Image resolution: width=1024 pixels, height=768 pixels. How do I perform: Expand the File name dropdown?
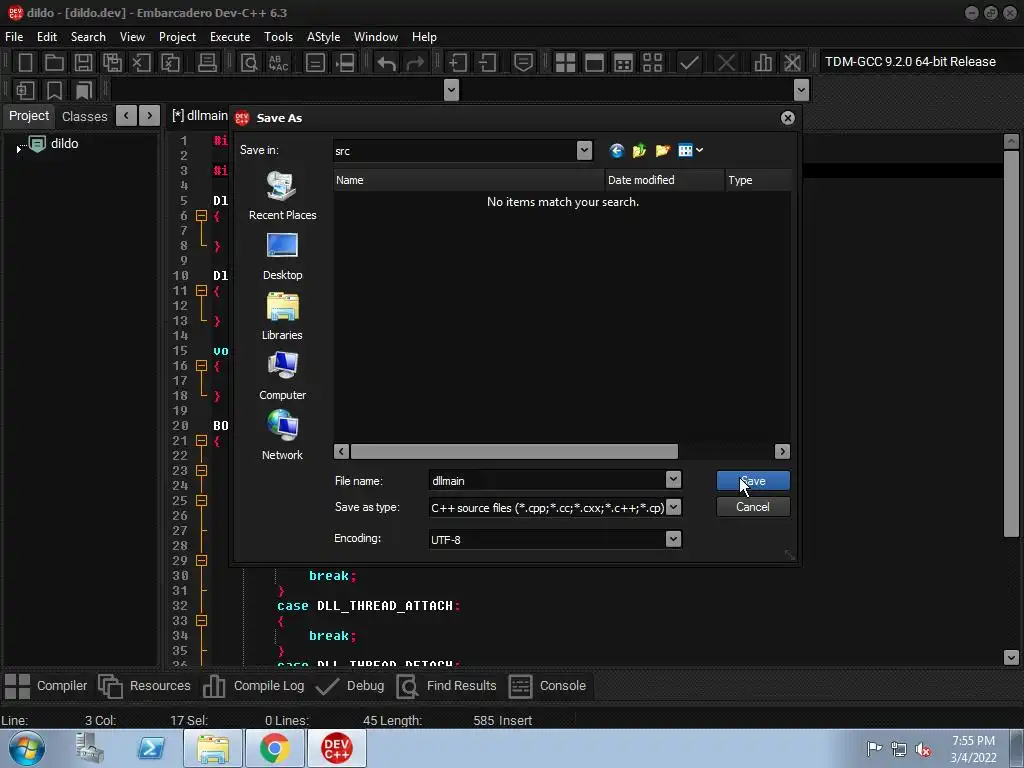(673, 480)
